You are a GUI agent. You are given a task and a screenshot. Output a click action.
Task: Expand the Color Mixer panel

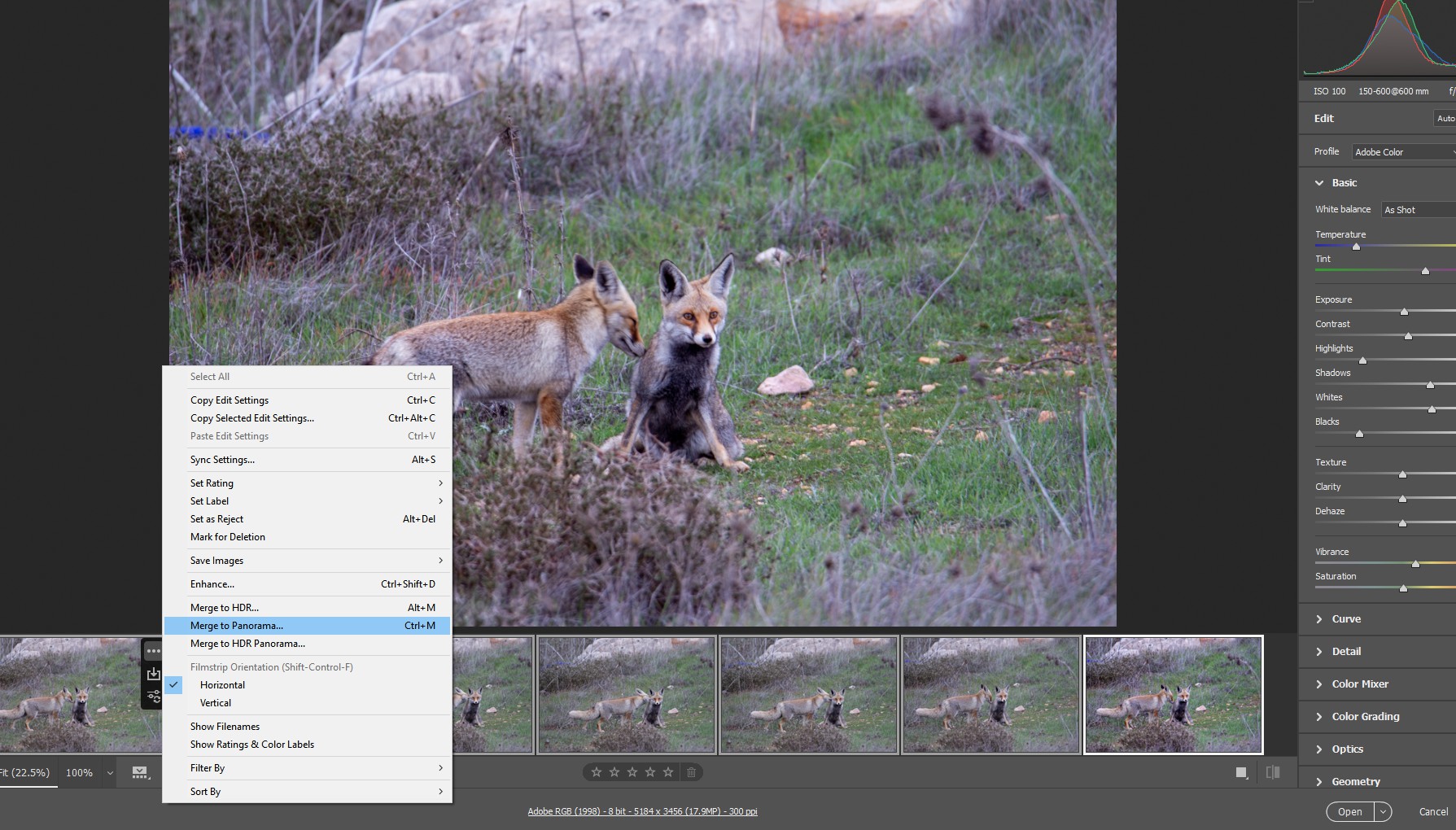tap(1319, 684)
